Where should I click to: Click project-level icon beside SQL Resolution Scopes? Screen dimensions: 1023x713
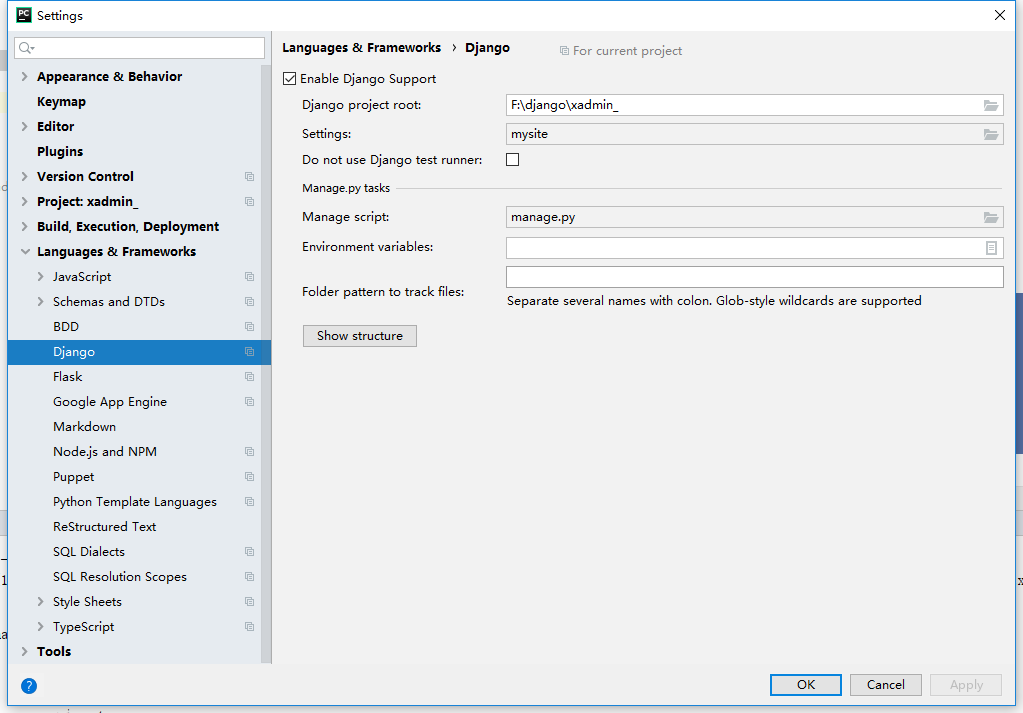(249, 577)
